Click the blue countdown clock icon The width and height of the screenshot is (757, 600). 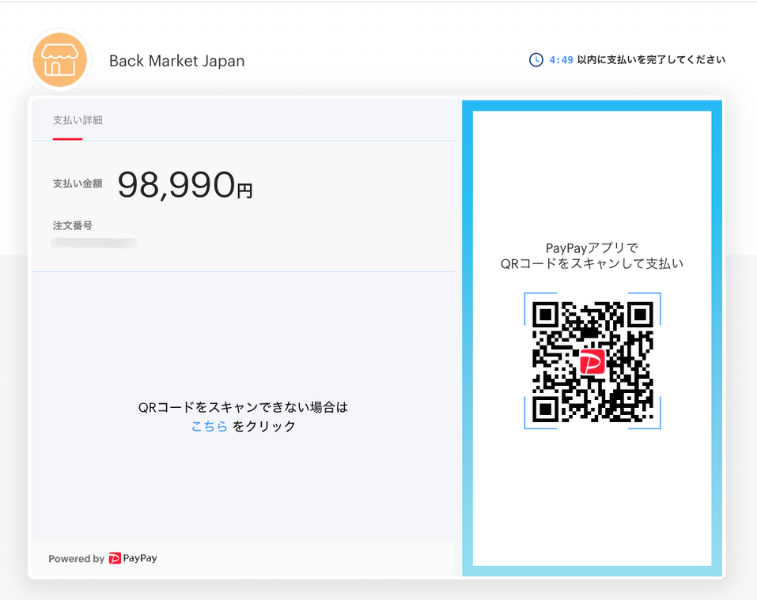click(536, 60)
